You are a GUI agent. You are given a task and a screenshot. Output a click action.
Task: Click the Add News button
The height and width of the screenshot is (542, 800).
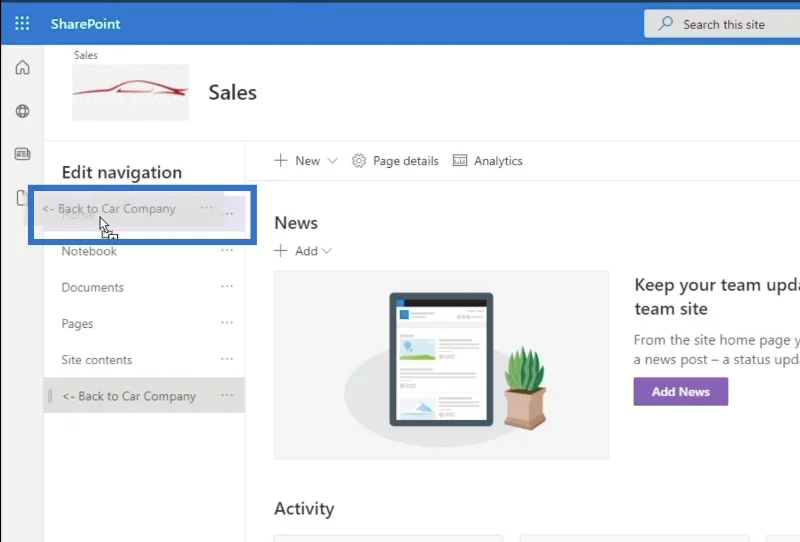pyautogui.click(x=681, y=391)
